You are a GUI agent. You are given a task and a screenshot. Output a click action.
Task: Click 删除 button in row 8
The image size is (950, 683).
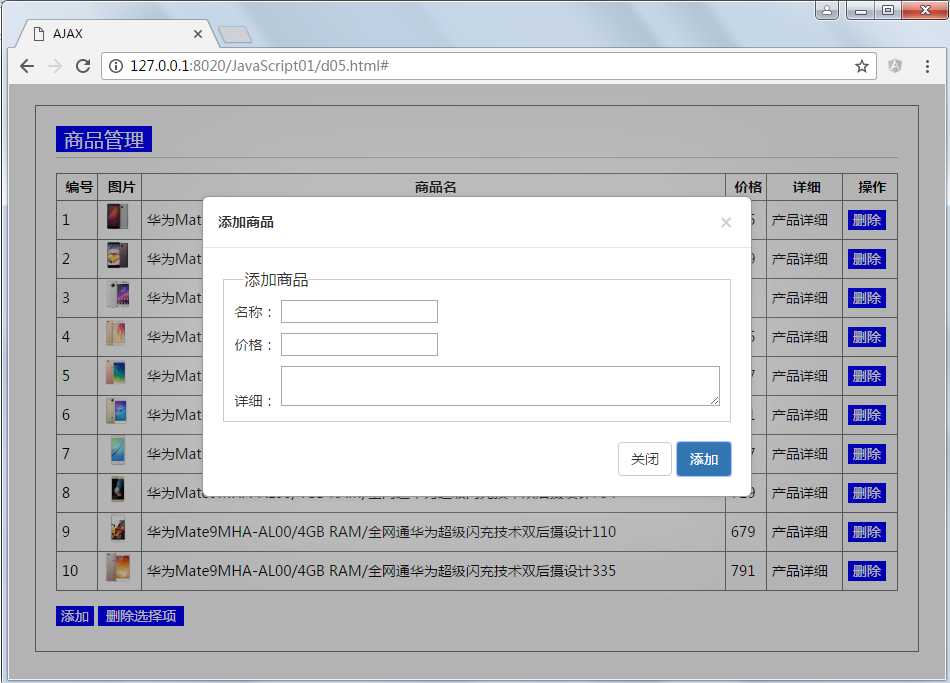[x=866, y=493]
